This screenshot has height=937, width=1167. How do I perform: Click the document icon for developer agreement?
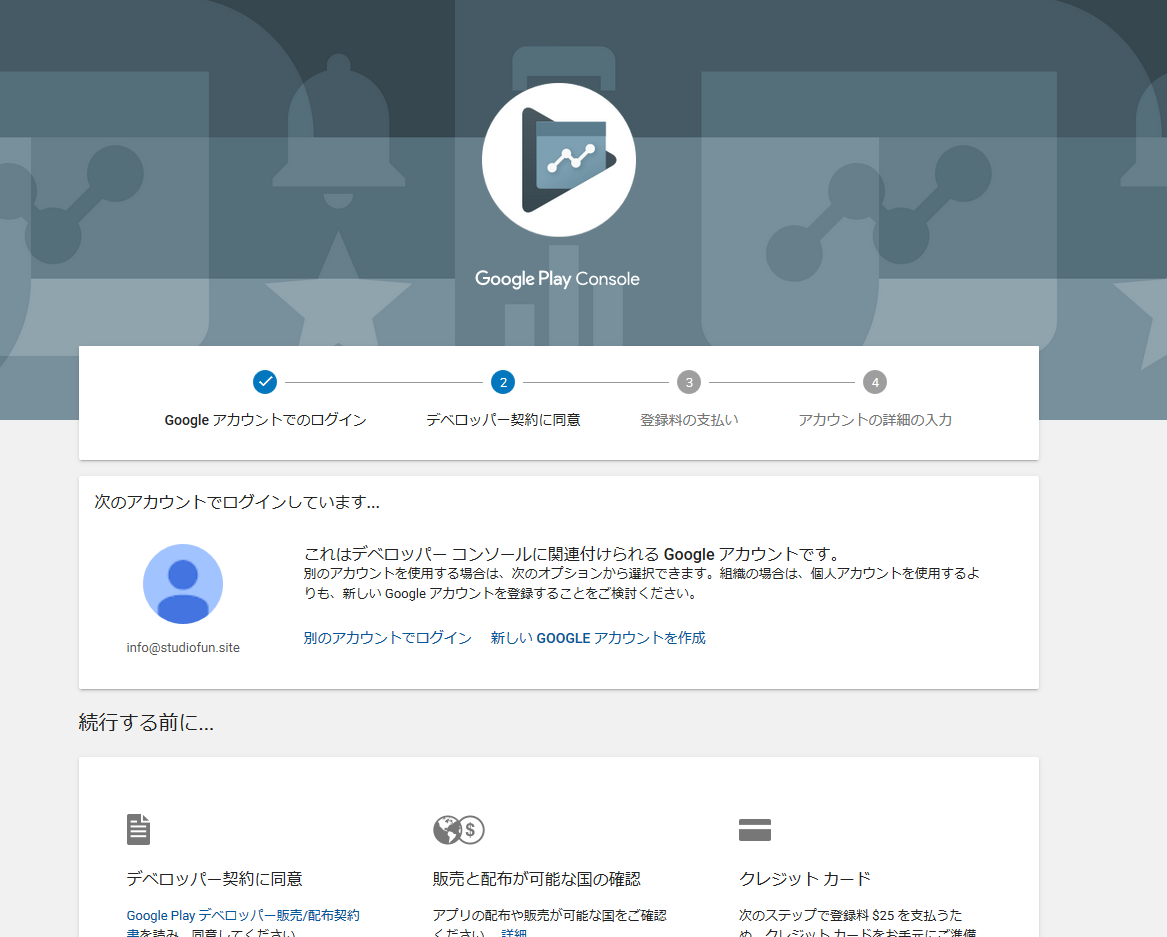pyautogui.click(x=138, y=829)
